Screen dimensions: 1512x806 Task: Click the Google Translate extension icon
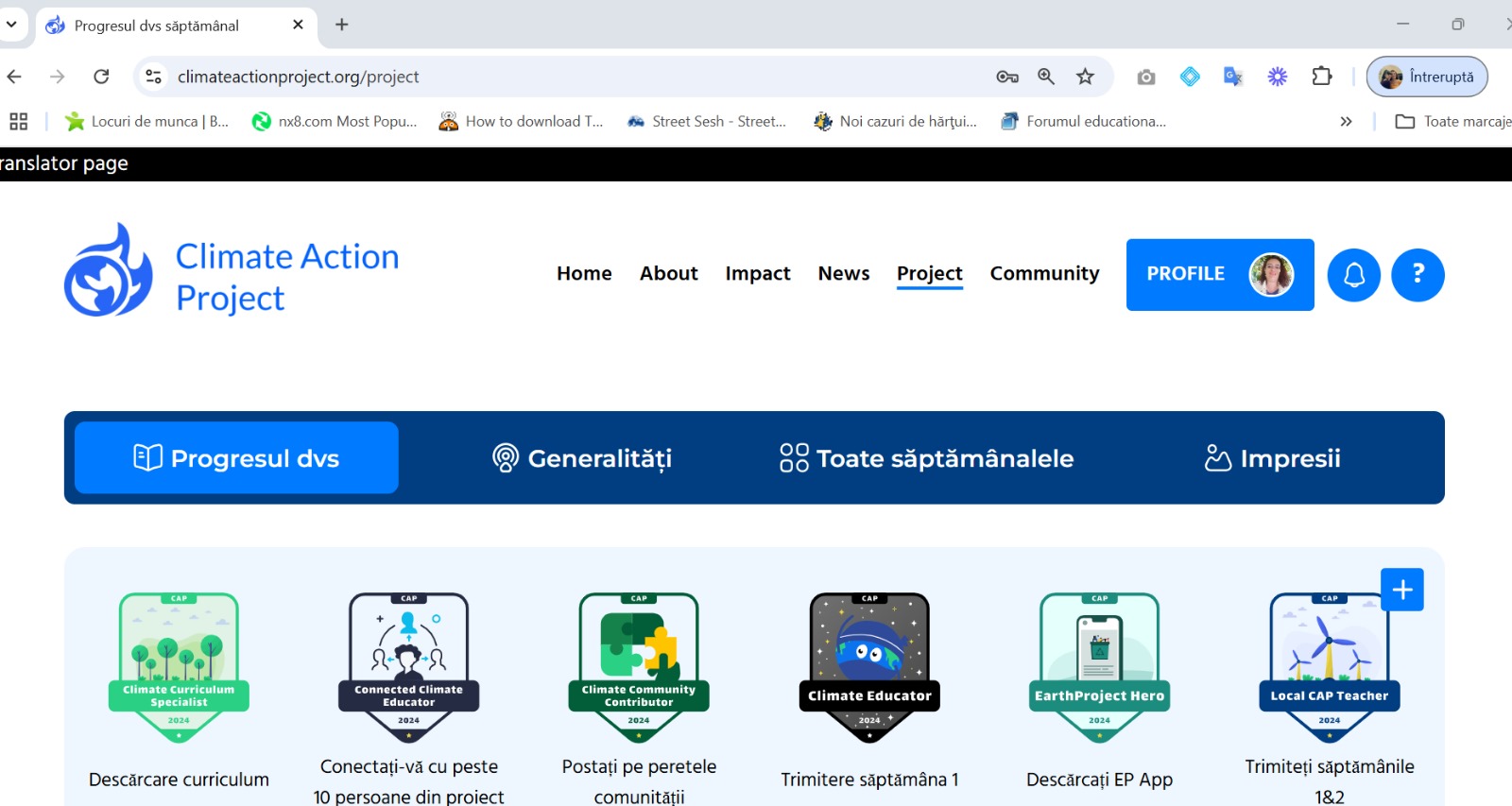point(1232,77)
